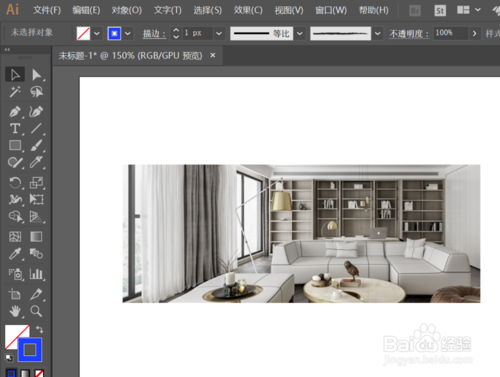Open 窗口(W) menu

331,10
